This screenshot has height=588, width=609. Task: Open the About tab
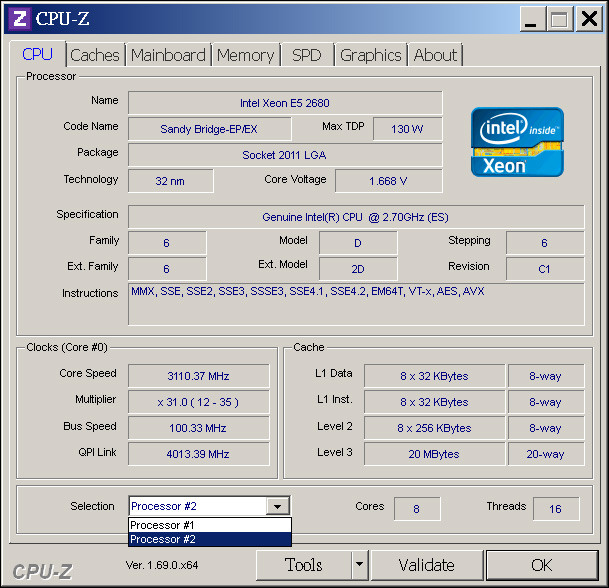click(435, 55)
